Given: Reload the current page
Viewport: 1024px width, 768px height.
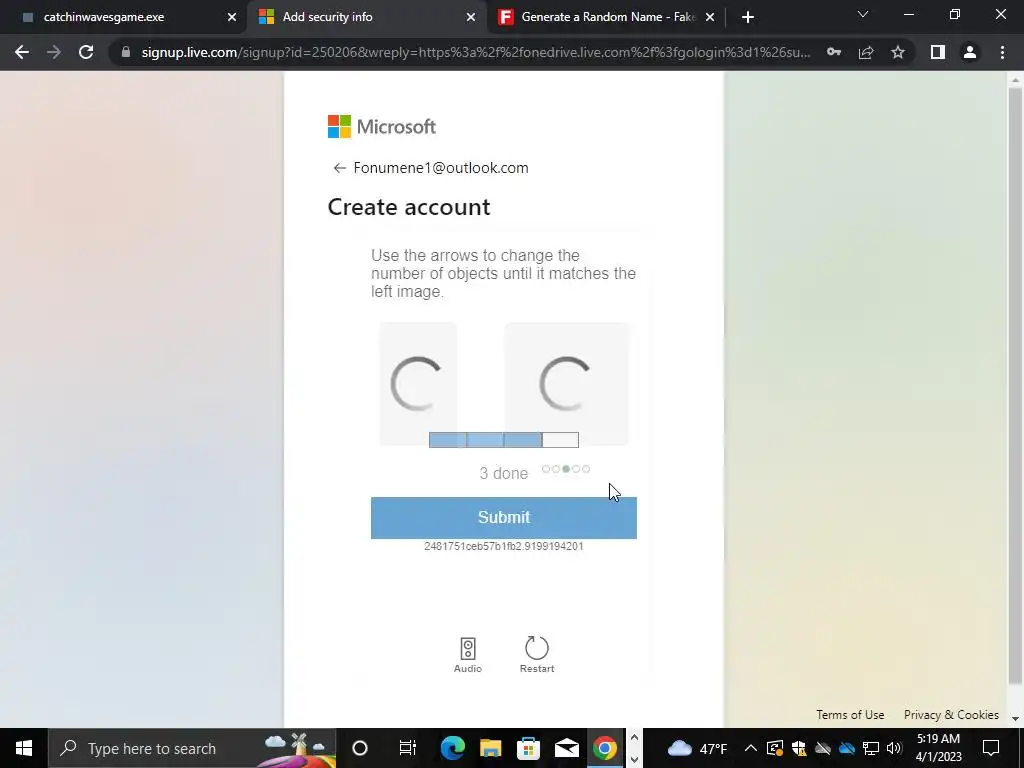Looking at the screenshot, I should [86, 52].
